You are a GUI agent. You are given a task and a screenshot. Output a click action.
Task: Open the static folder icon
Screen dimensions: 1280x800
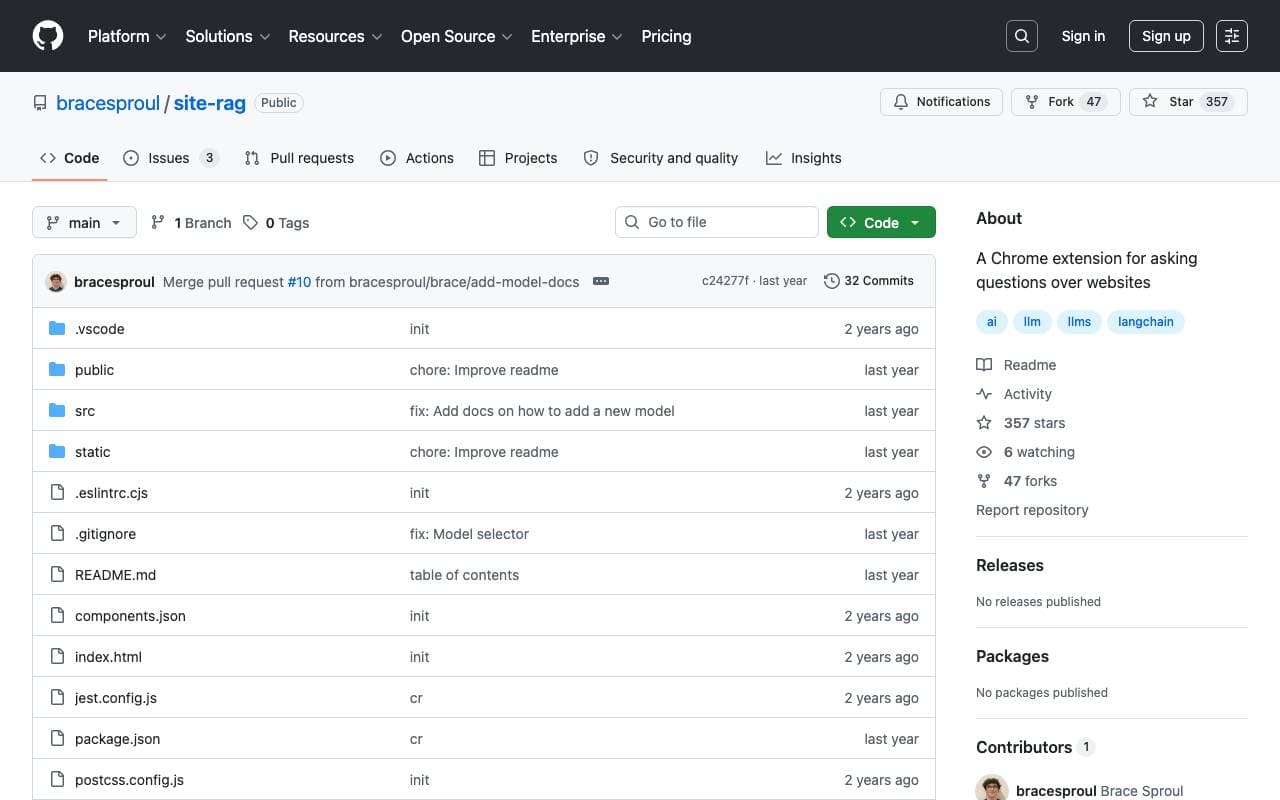pyautogui.click(x=57, y=452)
